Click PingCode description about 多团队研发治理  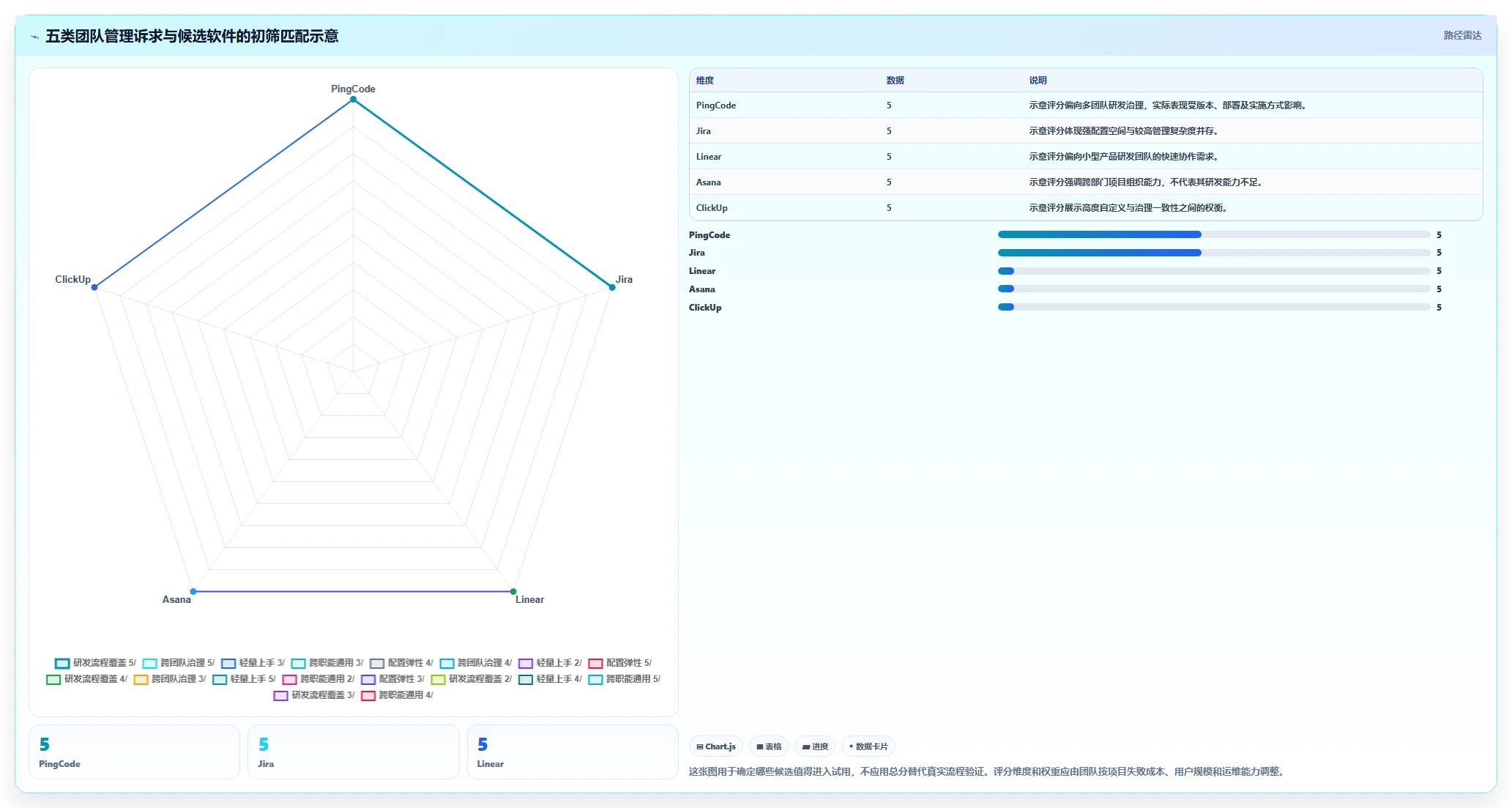point(1169,105)
